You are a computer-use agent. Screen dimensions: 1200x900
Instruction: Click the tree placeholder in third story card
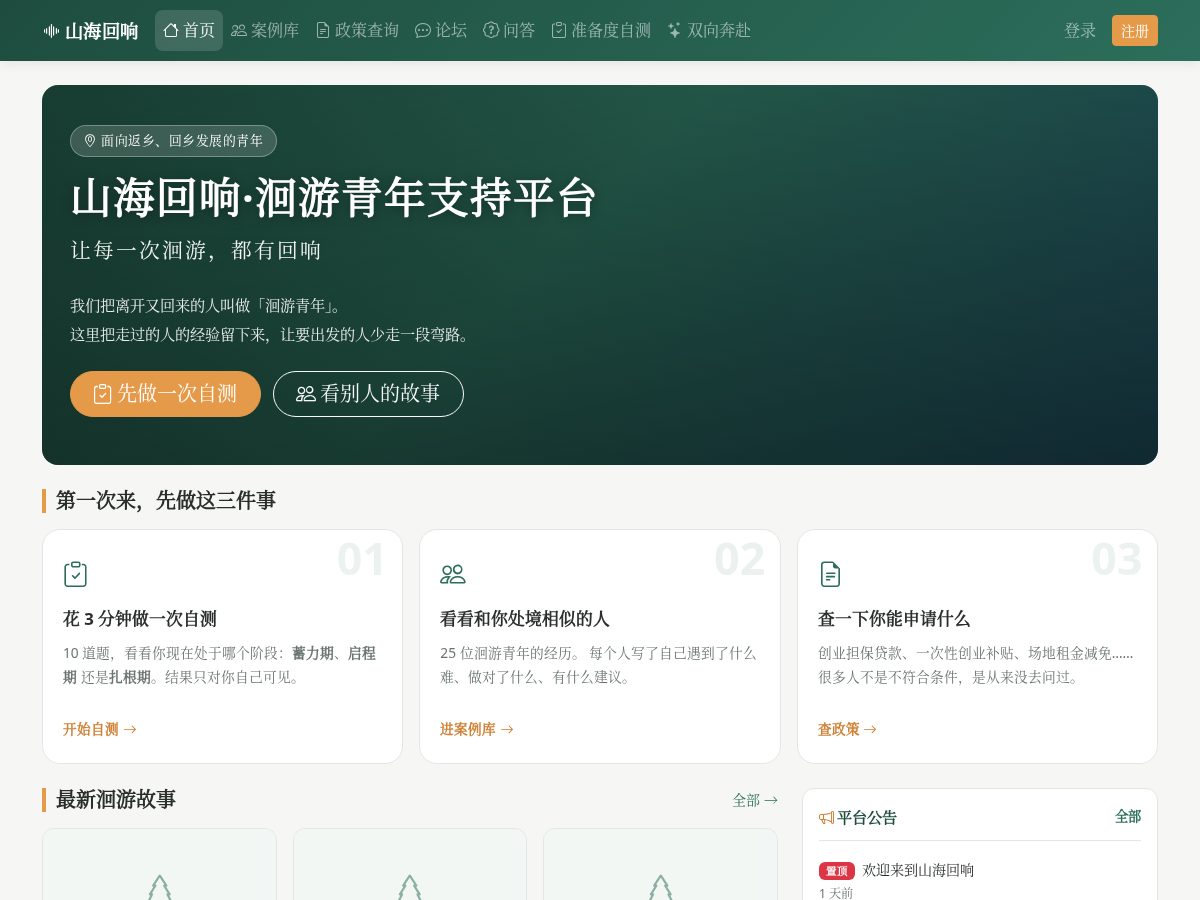(660, 887)
